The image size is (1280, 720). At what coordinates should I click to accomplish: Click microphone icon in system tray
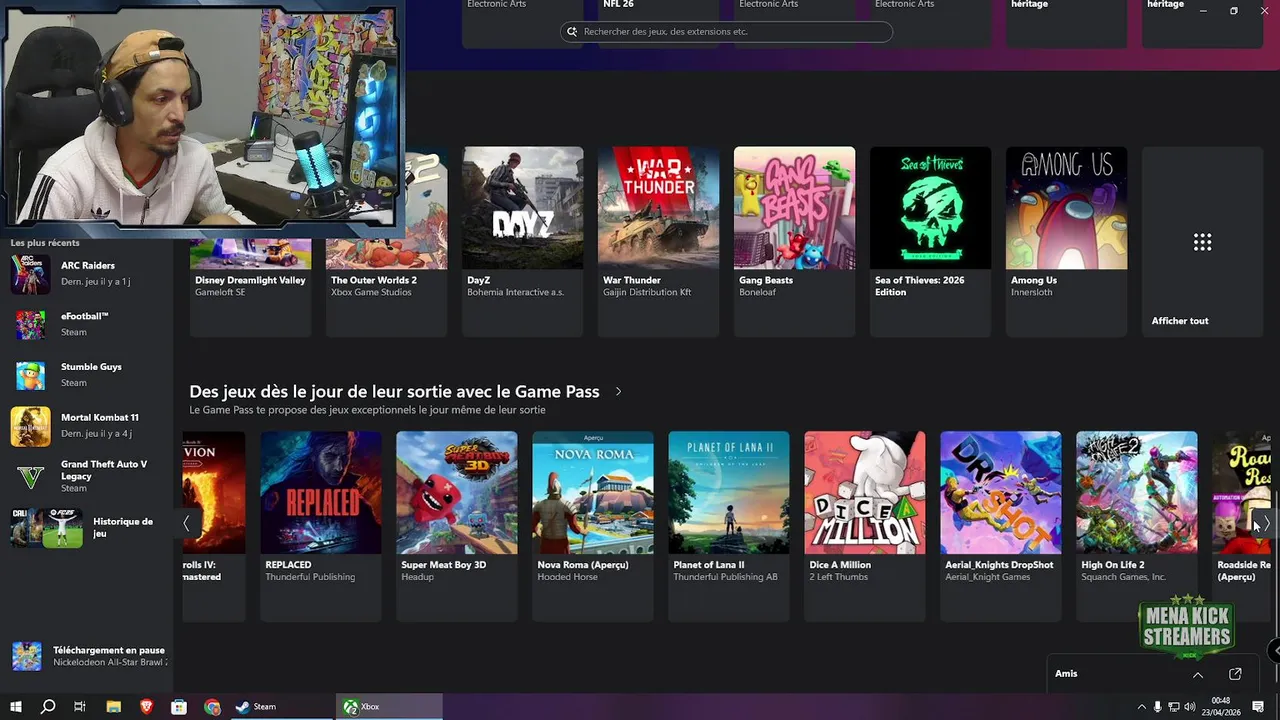(x=1157, y=707)
